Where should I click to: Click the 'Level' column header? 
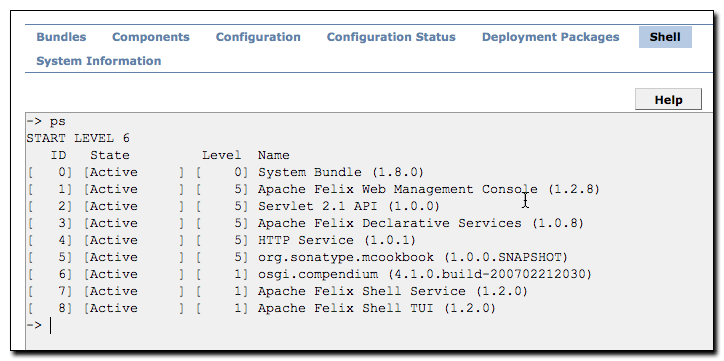tap(222, 155)
